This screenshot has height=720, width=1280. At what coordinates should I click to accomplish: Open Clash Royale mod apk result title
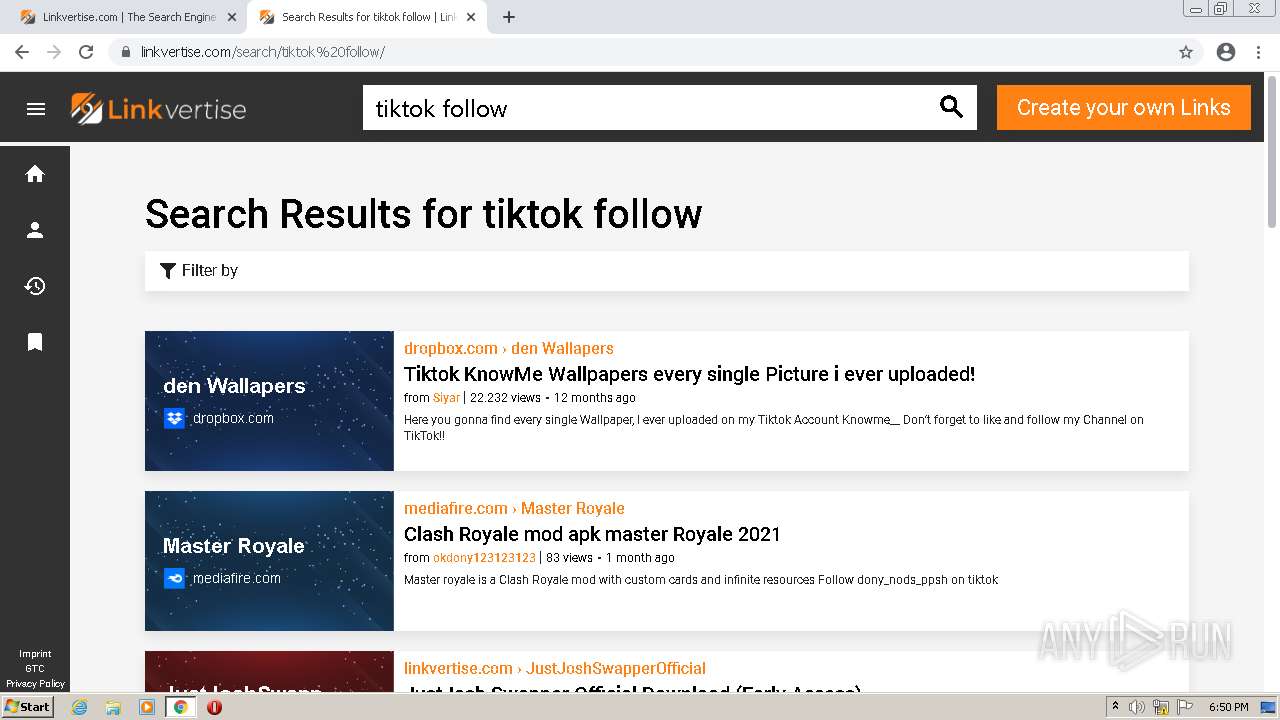(592, 534)
